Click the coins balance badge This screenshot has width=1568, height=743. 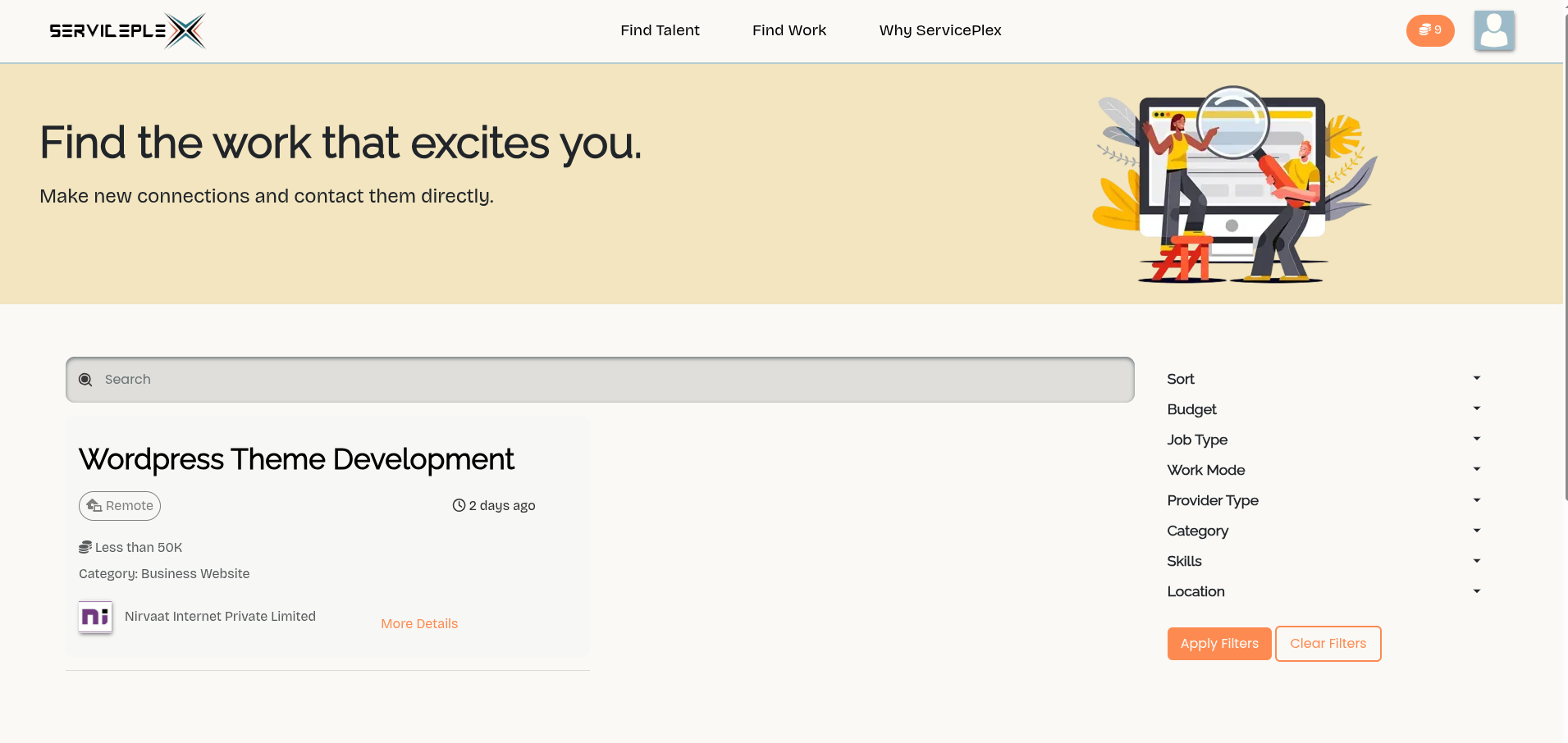pyautogui.click(x=1429, y=30)
